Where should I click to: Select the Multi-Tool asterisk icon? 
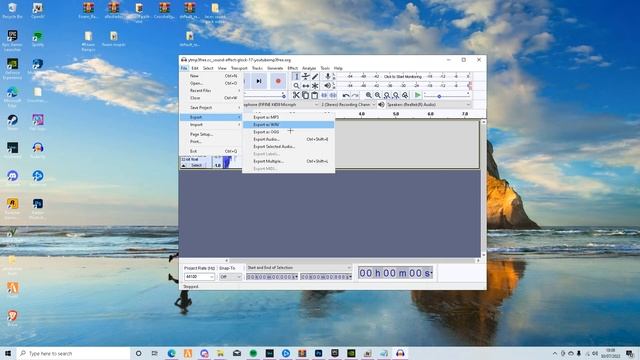[315, 86]
